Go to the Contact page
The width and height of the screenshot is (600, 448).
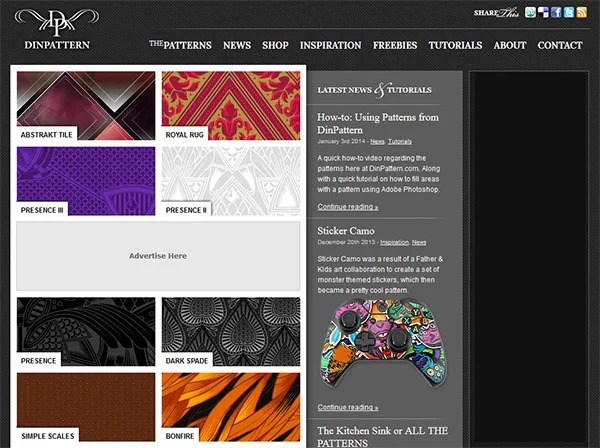pos(560,45)
